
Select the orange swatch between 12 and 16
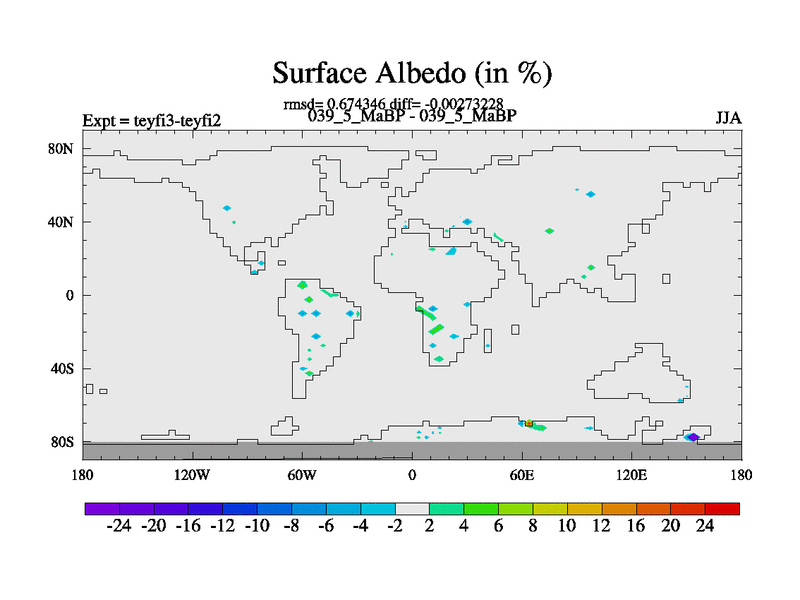tap(619, 509)
